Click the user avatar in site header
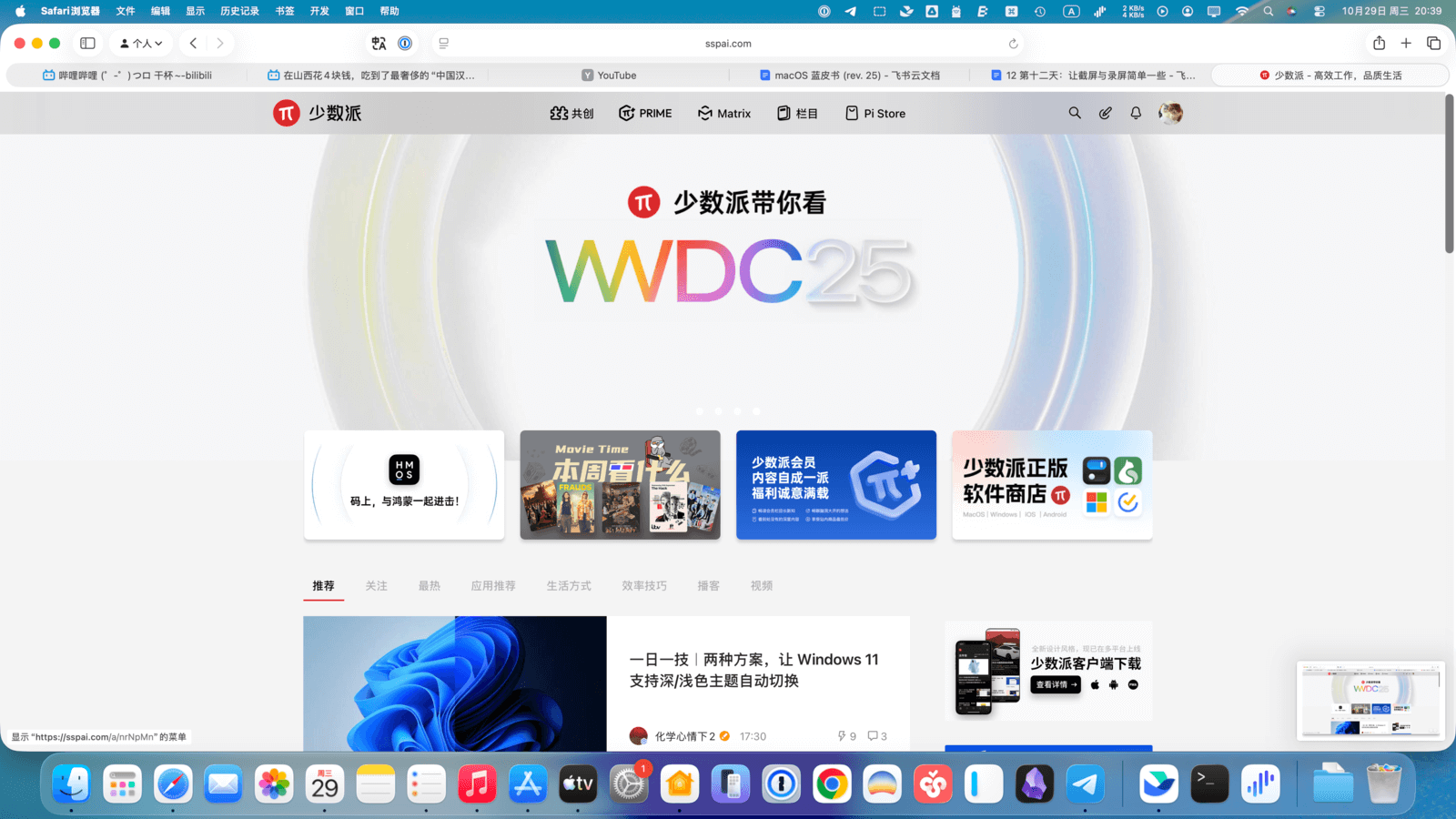This screenshot has width=1456, height=819. 1170,113
